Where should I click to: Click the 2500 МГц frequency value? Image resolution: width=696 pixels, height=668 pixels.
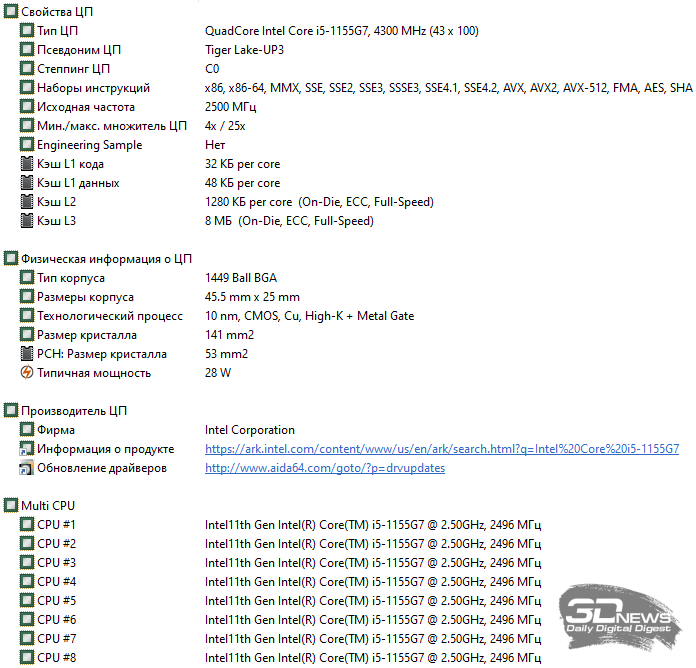point(230,107)
